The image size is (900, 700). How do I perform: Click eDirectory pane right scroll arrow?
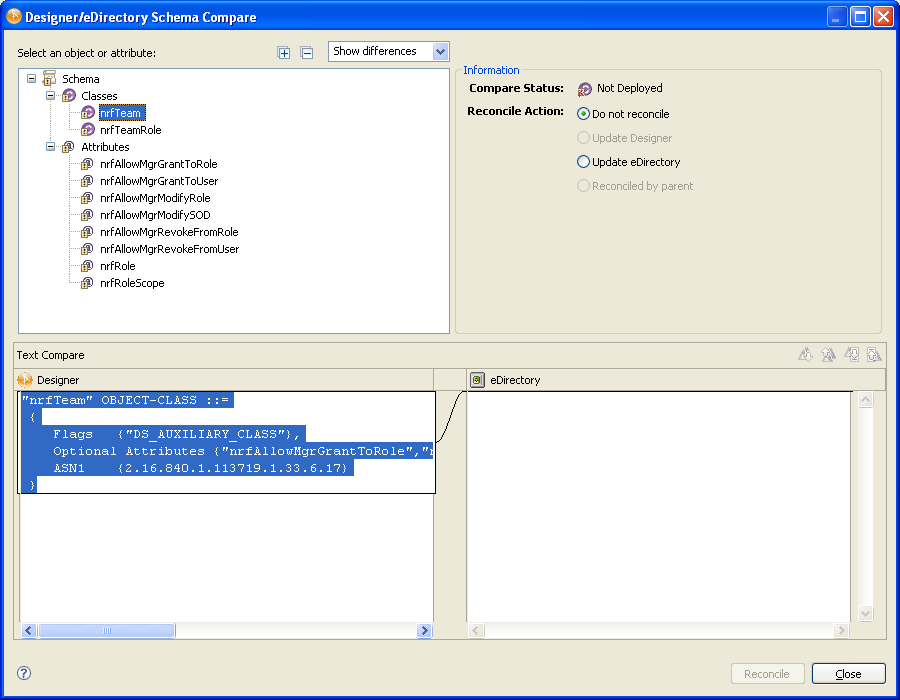pos(841,631)
